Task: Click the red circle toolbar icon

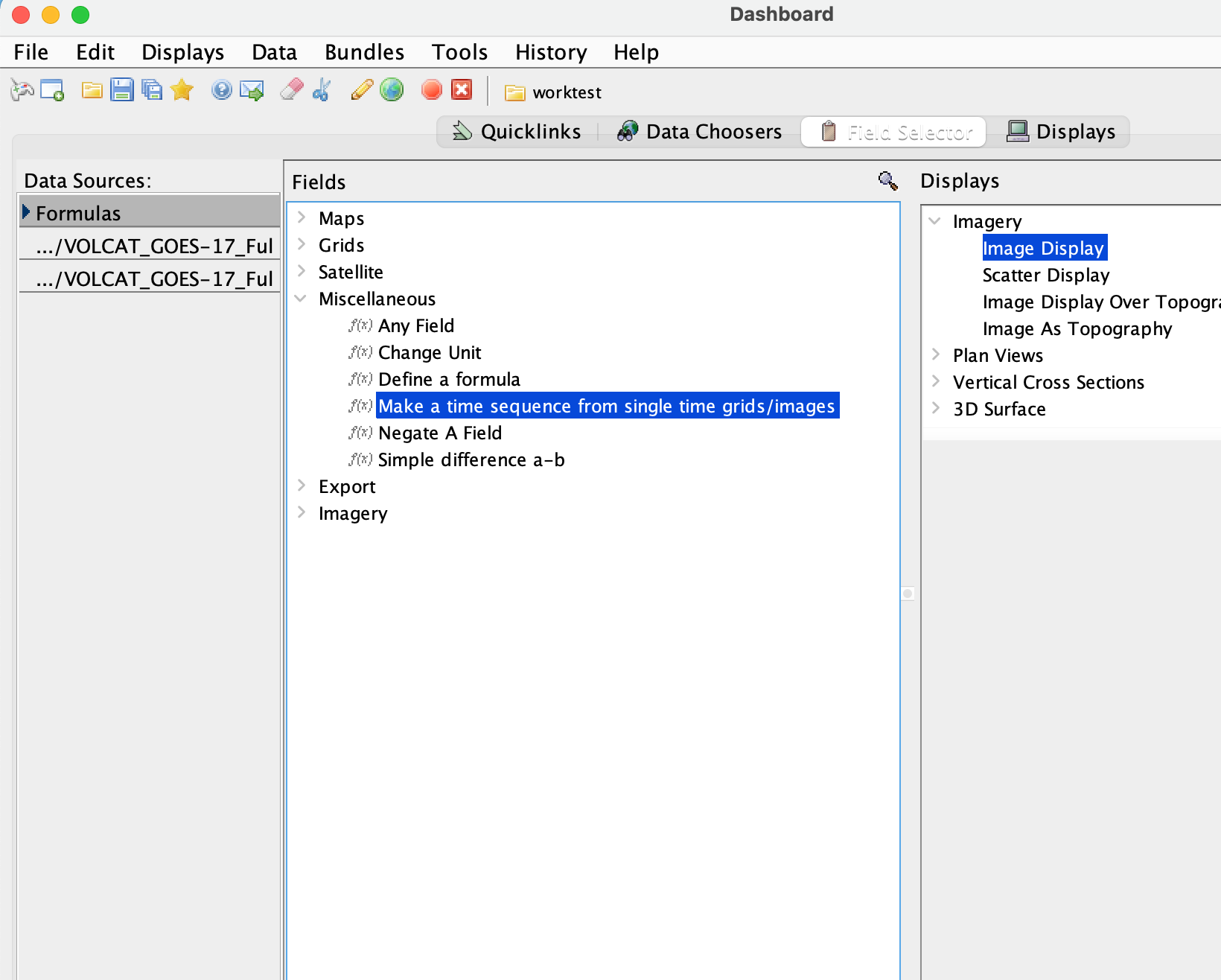Action: 431,90
